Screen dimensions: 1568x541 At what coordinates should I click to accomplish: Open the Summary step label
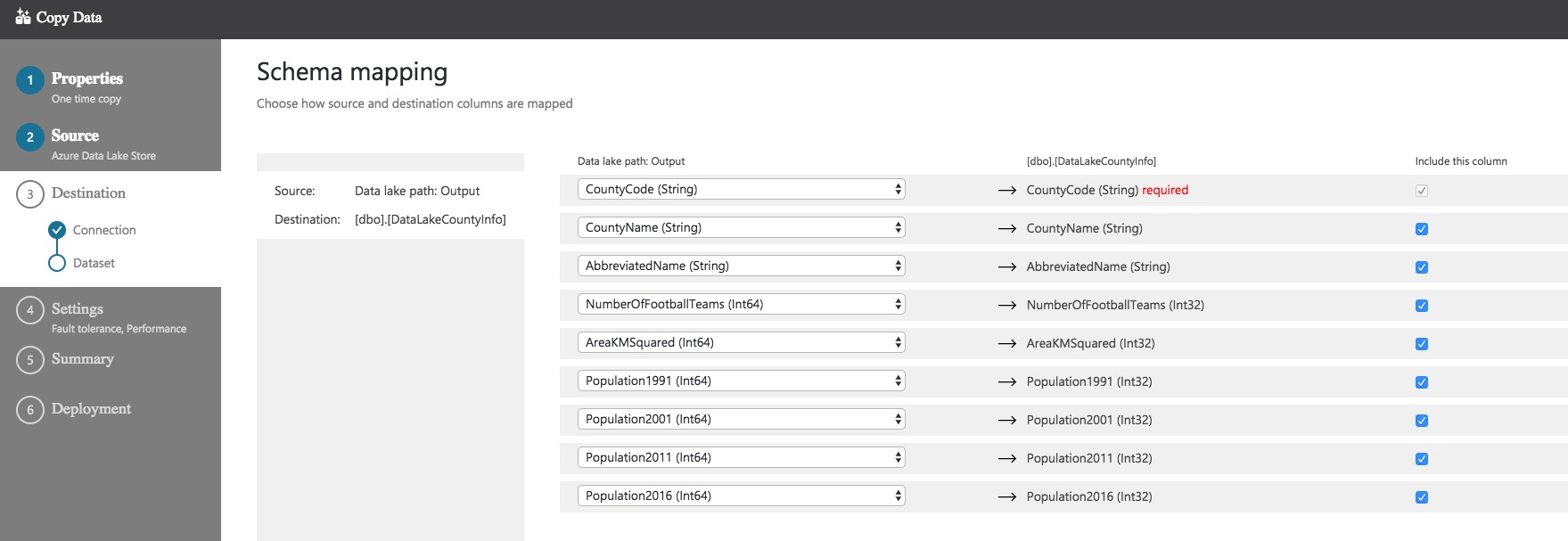click(x=83, y=359)
